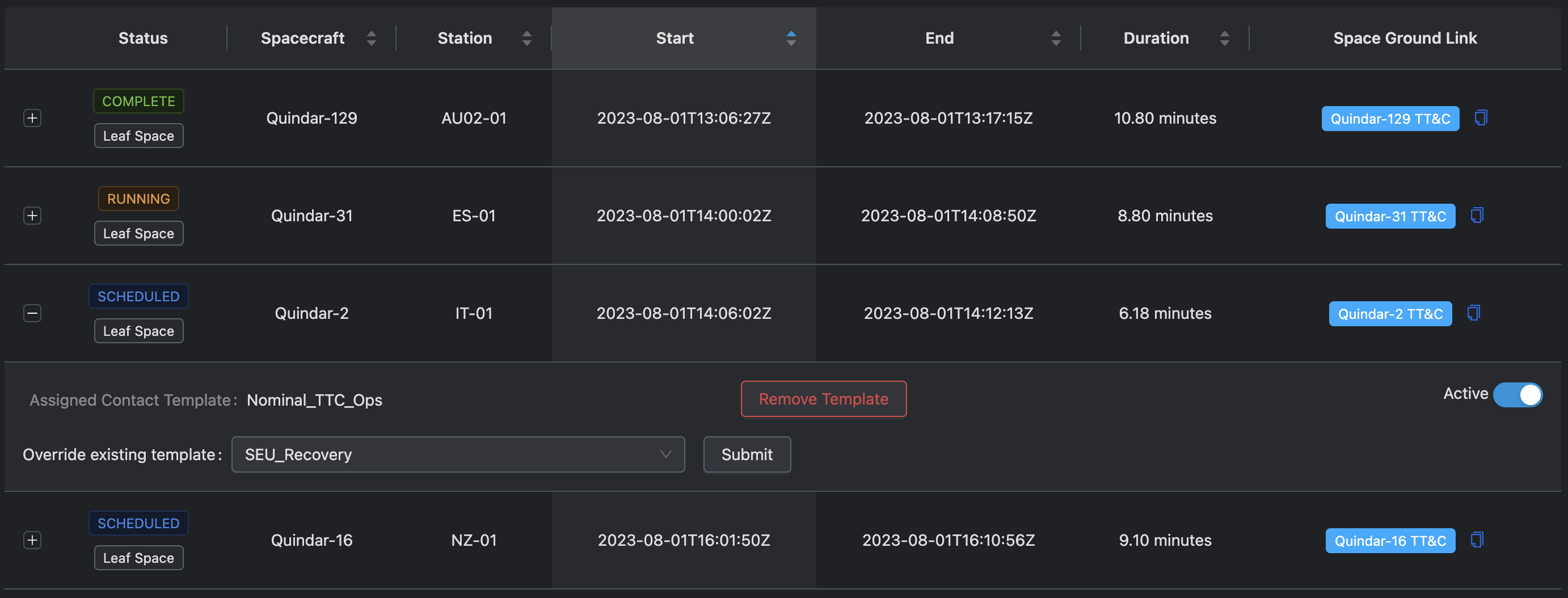Copy the Quindar-2 TT&C link
1568x598 pixels.
(1473, 313)
